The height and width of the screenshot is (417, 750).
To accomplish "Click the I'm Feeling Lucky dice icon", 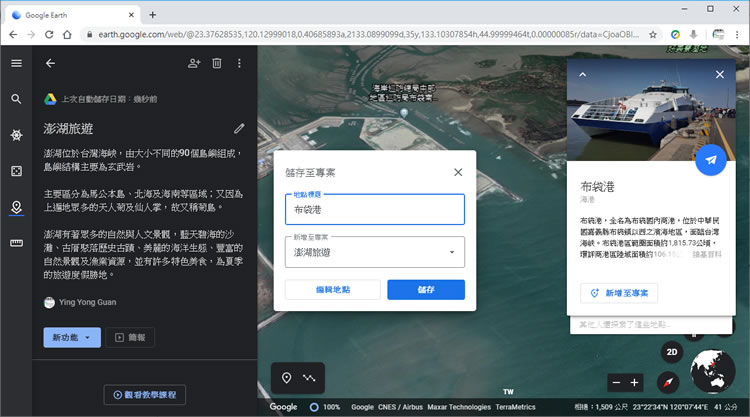I will (x=16, y=171).
